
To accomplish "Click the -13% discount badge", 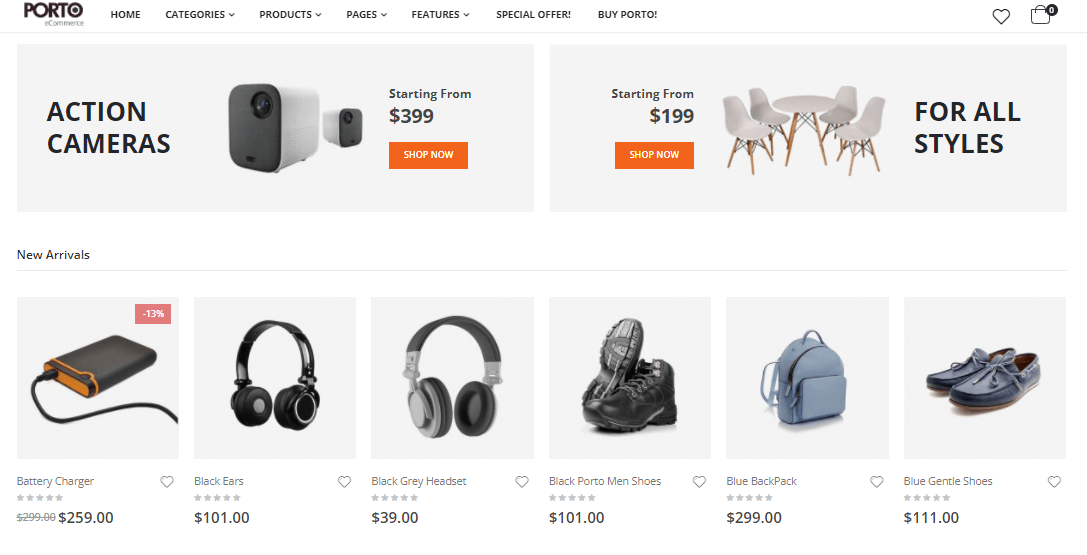I will tap(153, 314).
